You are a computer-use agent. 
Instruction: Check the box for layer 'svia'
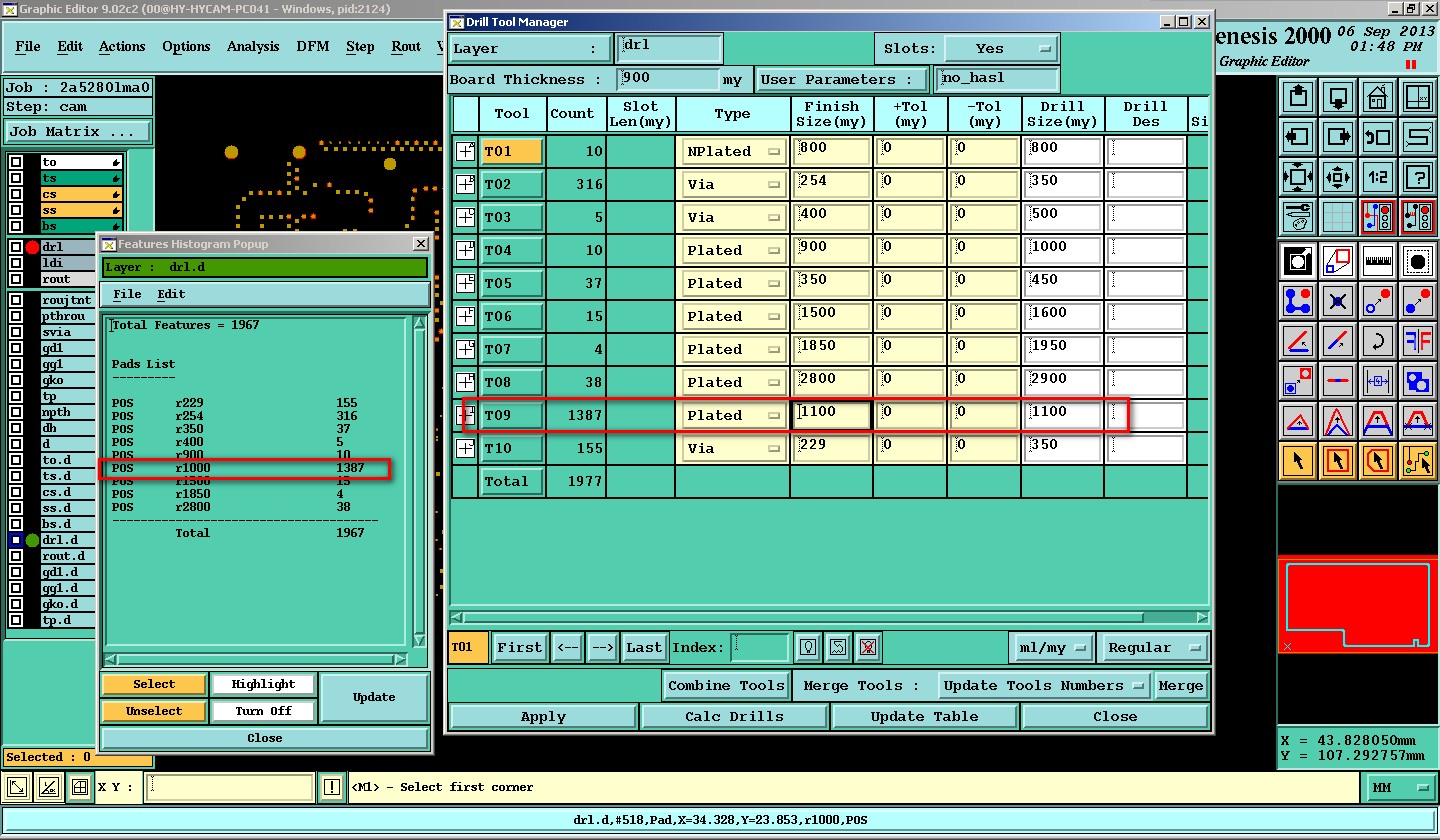click(x=15, y=332)
